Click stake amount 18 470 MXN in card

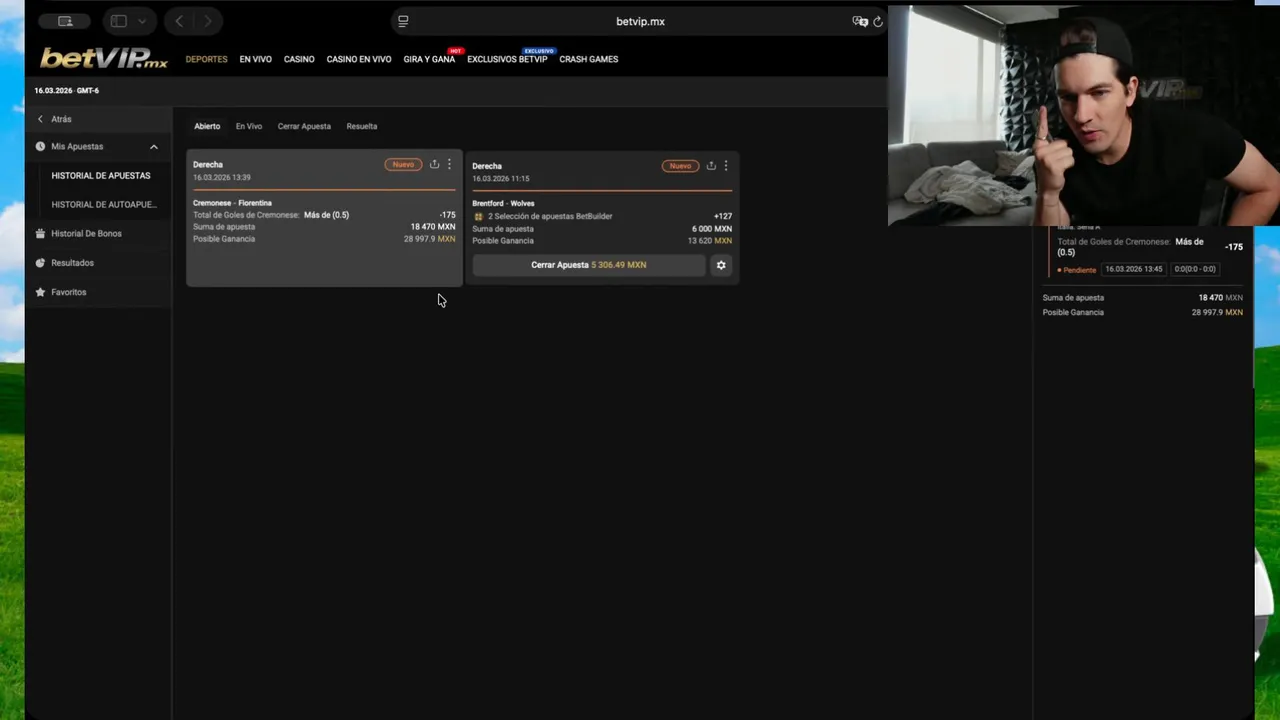tap(433, 227)
